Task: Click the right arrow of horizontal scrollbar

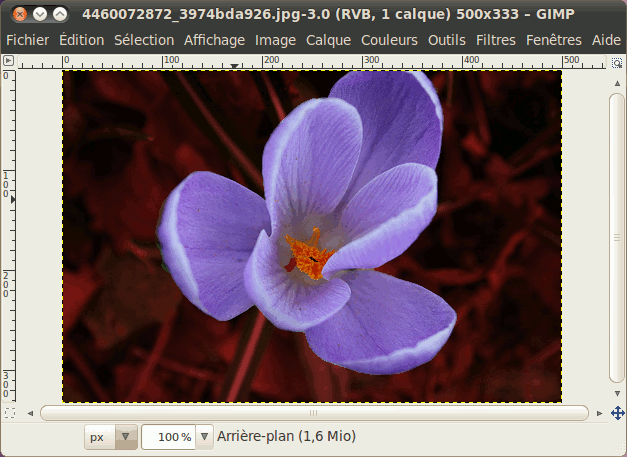Action: pyautogui.click(x=599, y=413)
